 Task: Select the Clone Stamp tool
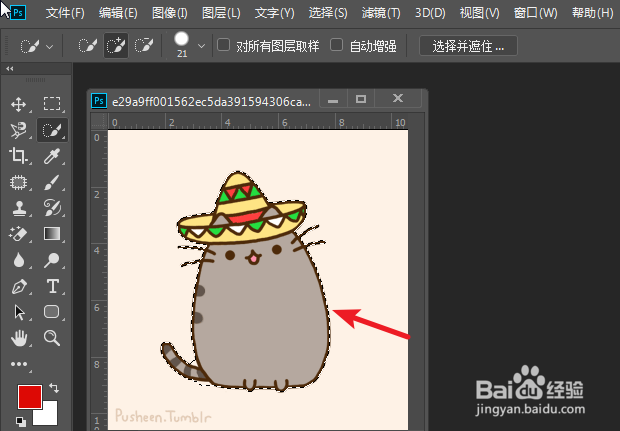pos(18,208)
